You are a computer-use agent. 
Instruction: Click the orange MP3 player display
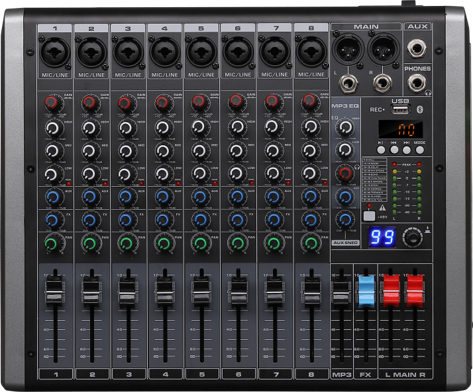(401, 129)
